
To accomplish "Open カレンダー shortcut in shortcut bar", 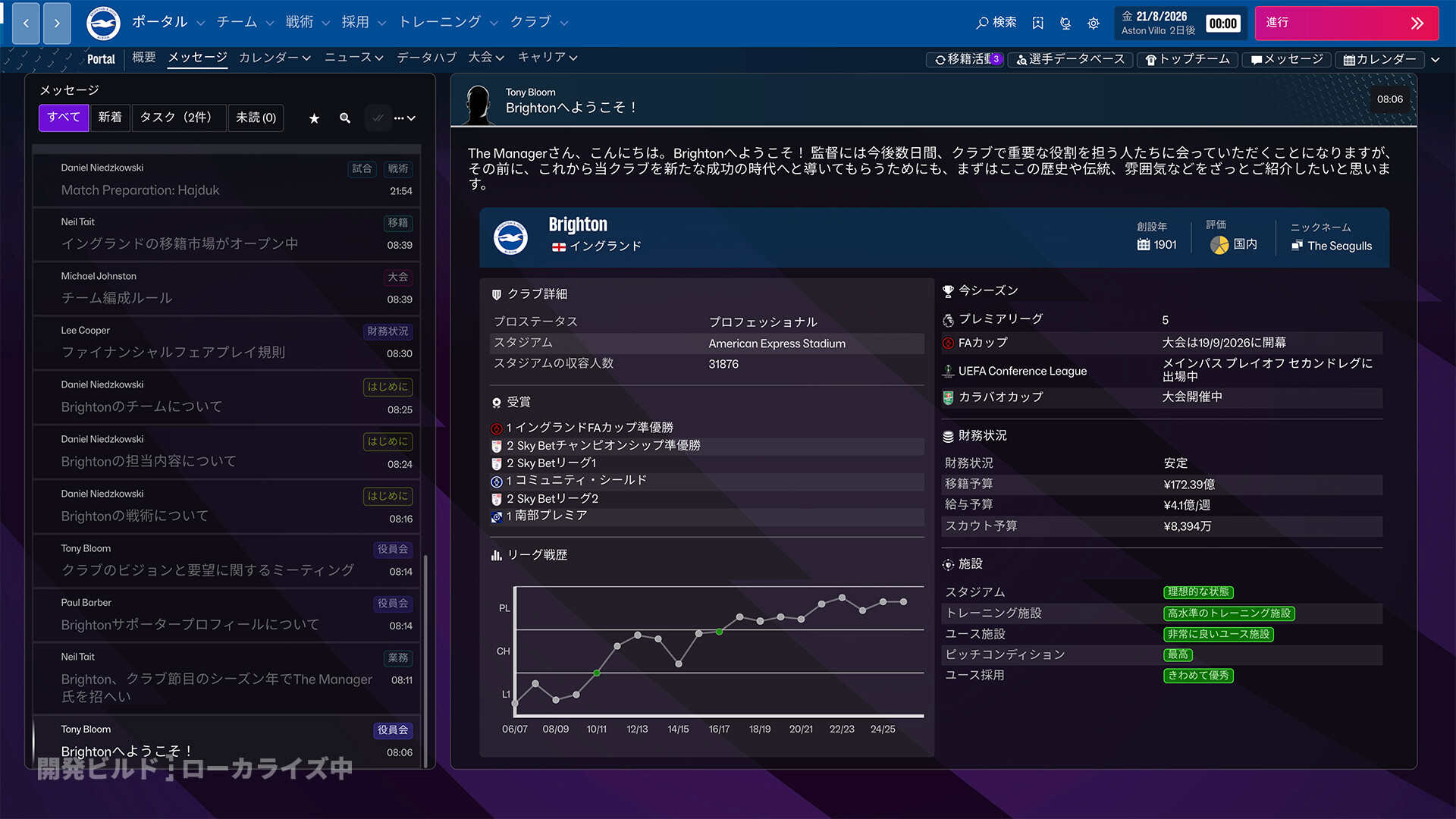I will coord(1379,59).
